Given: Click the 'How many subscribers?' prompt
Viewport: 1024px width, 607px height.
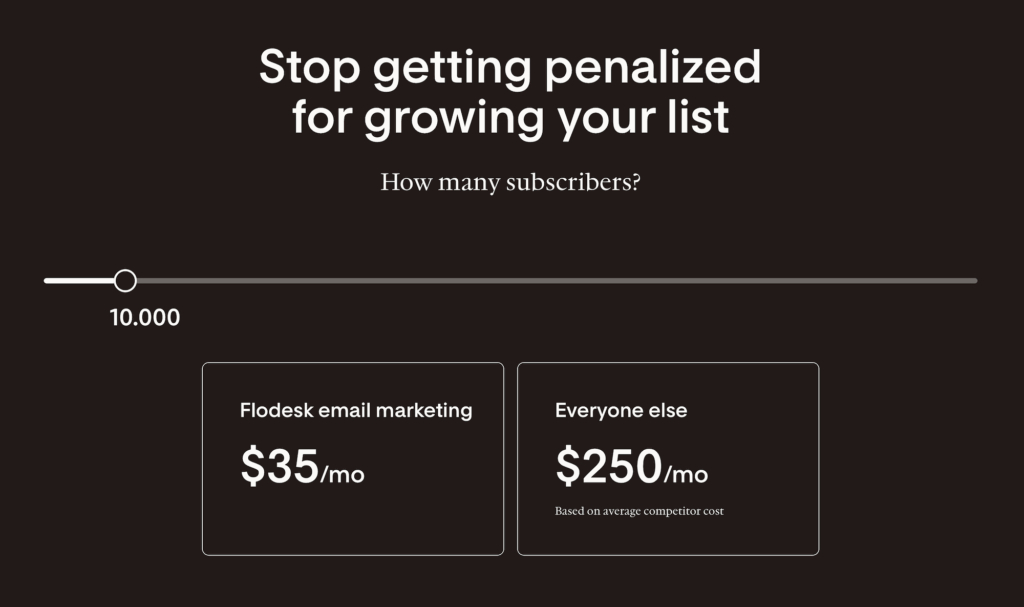Looking at the screenshot, I should [511, 182].
